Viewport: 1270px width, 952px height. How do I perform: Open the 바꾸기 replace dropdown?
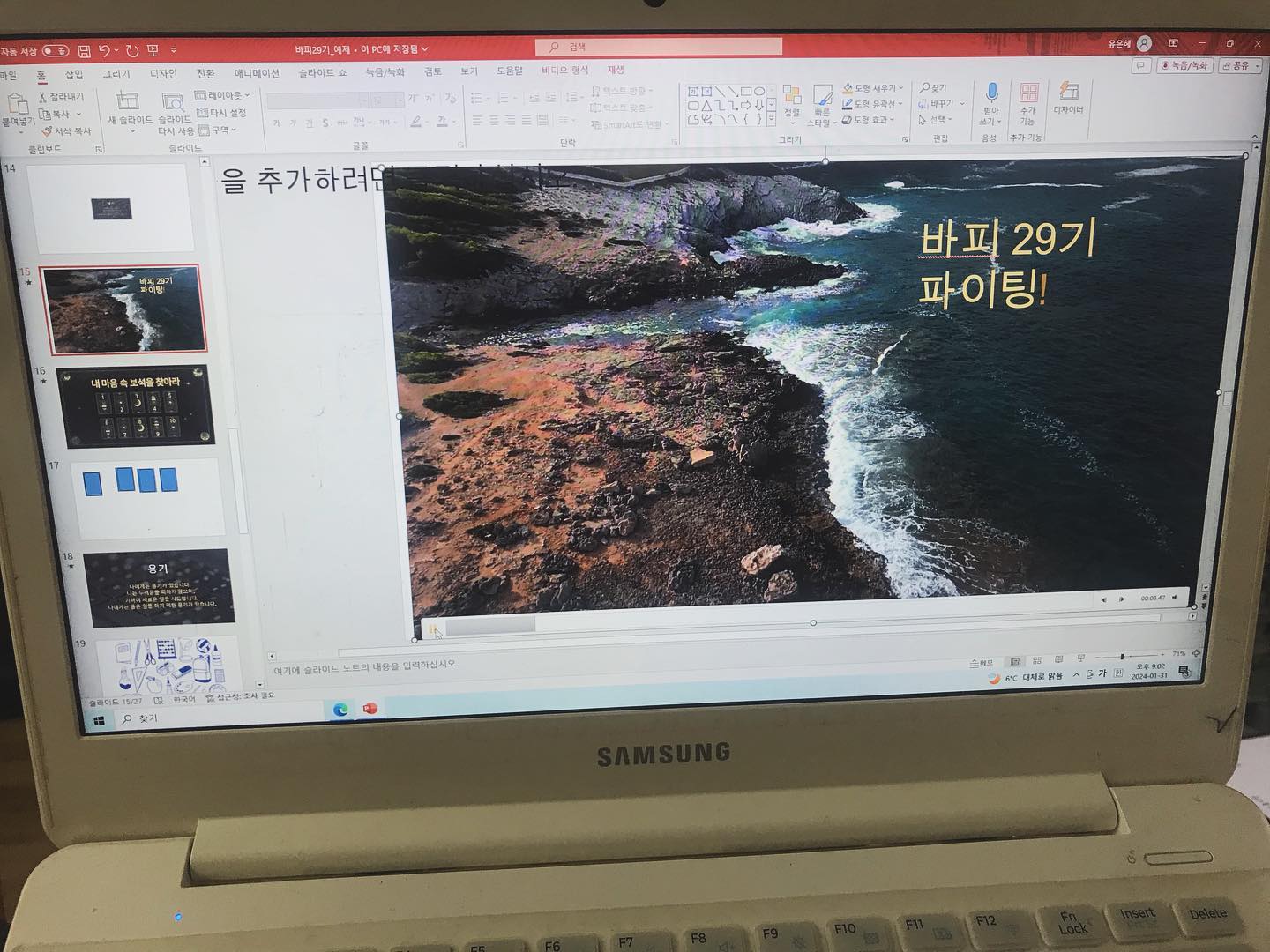pos(940,104)
